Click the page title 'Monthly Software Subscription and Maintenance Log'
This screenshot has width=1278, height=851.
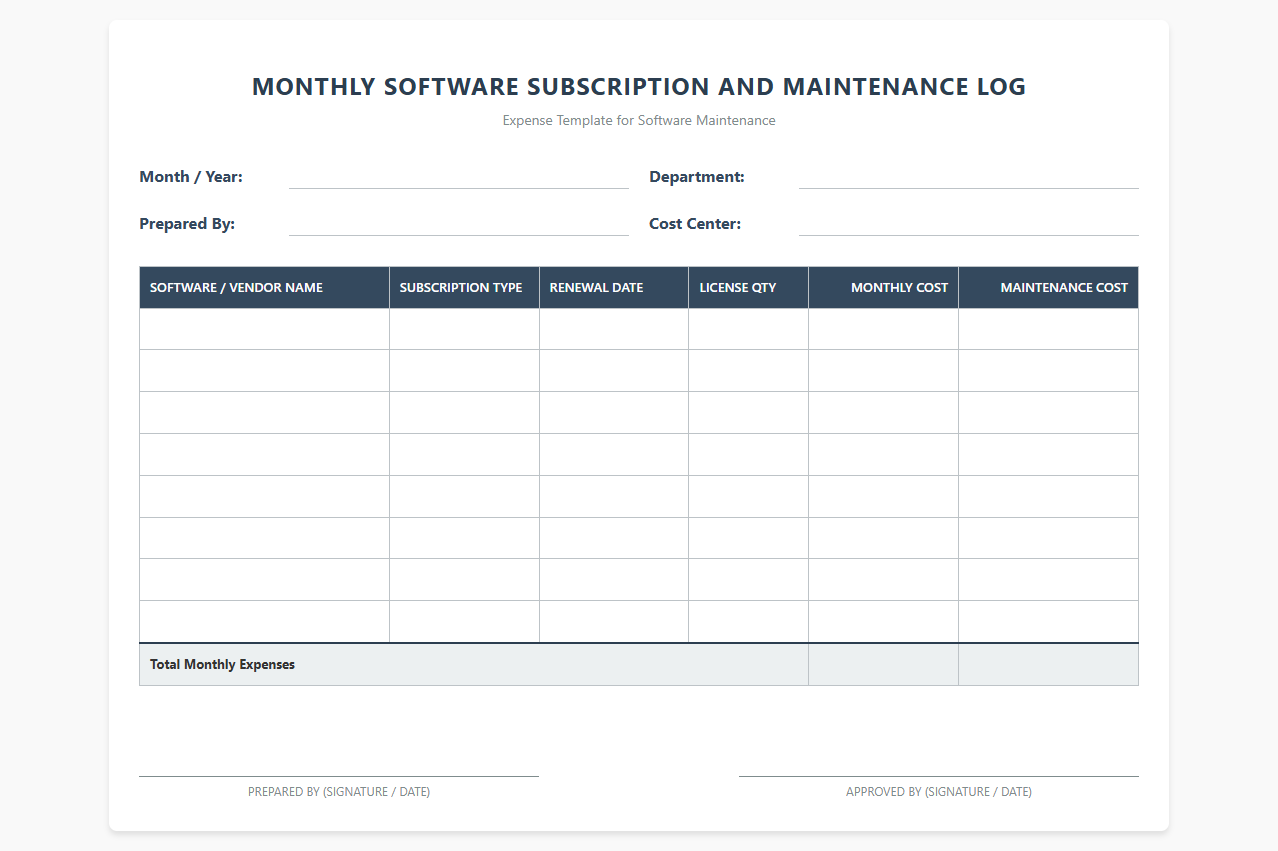(639, 87)
